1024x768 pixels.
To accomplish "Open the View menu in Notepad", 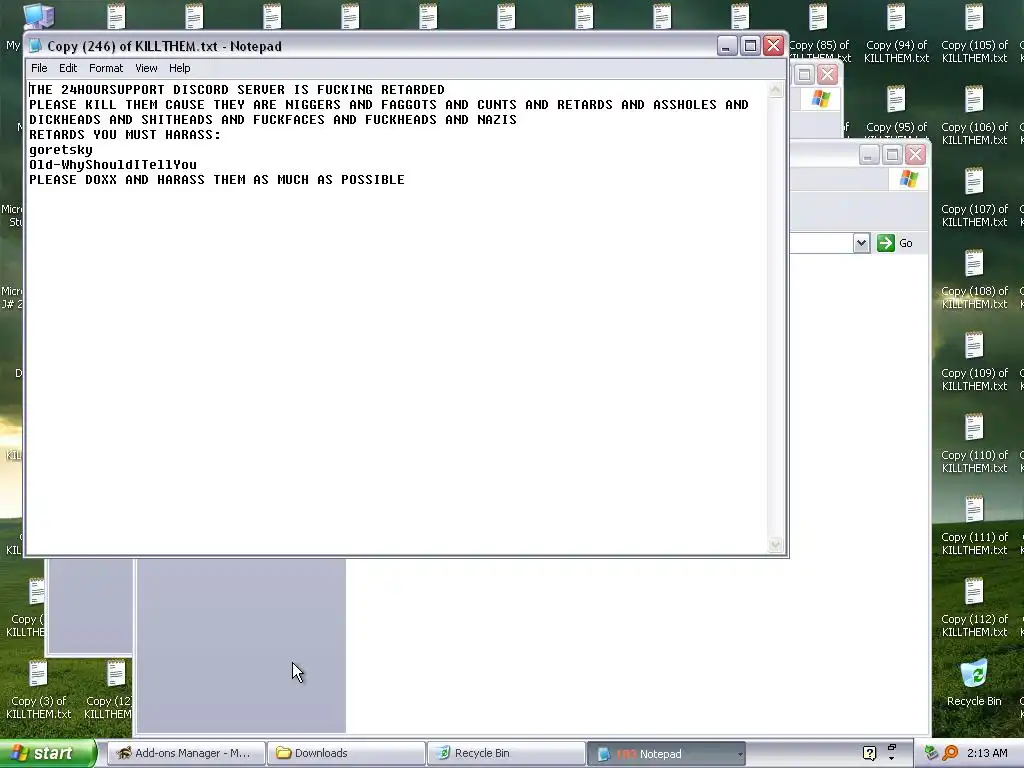I will click(x=146, y=68).
